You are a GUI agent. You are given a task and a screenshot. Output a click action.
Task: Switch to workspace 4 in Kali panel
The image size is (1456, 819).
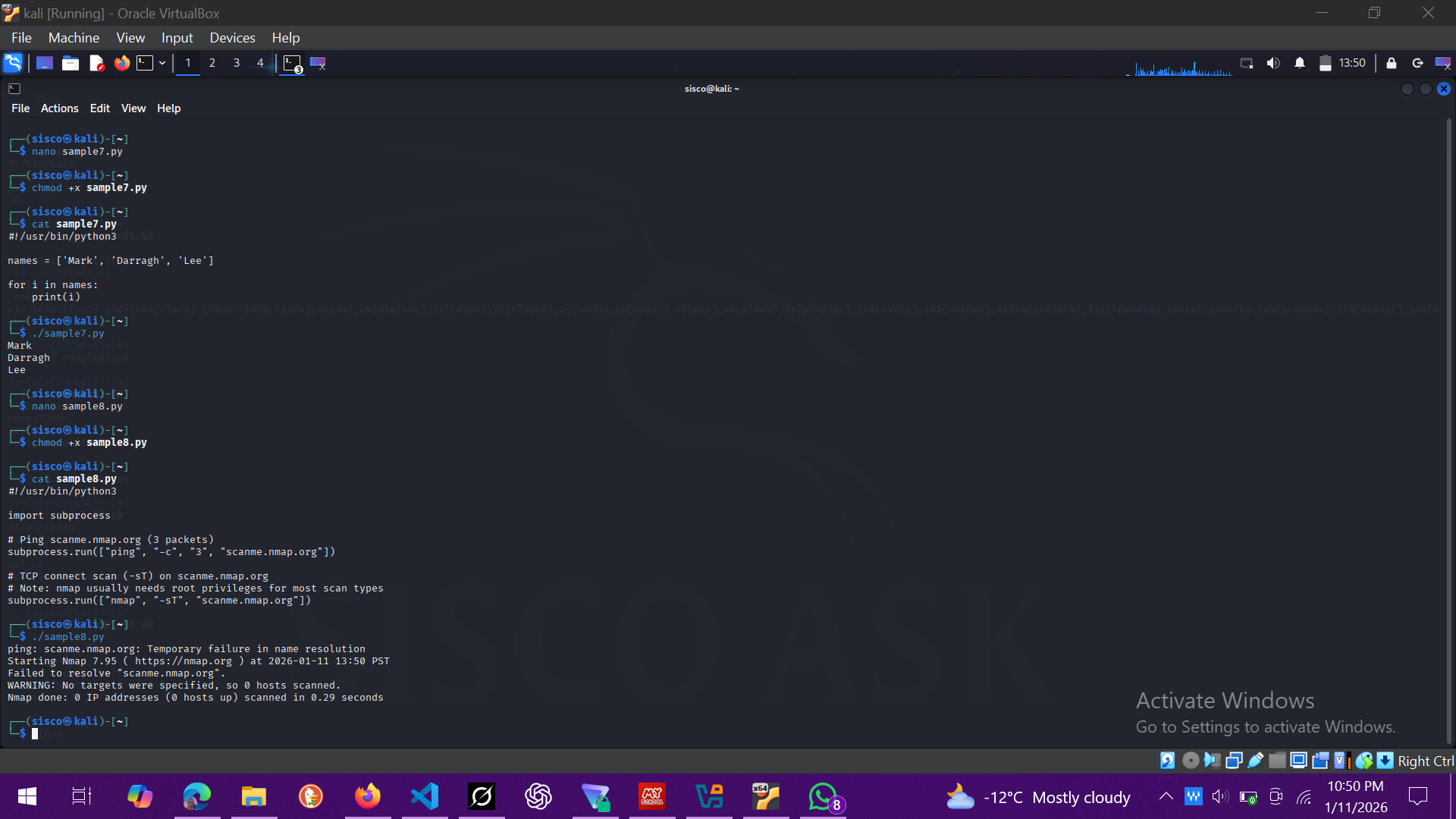point(260,63)
